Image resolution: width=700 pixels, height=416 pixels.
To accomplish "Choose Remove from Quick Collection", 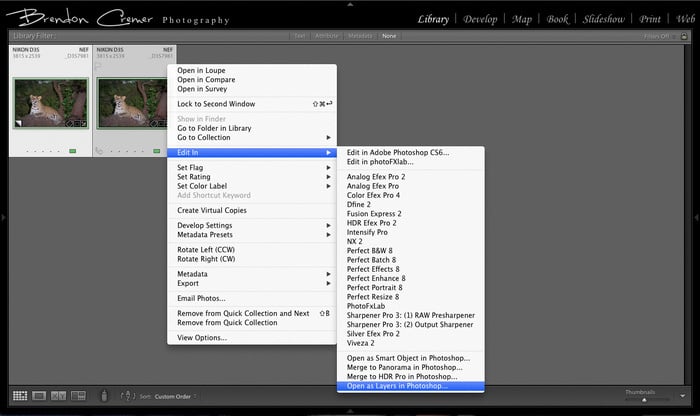I will [x=252, y=323].
